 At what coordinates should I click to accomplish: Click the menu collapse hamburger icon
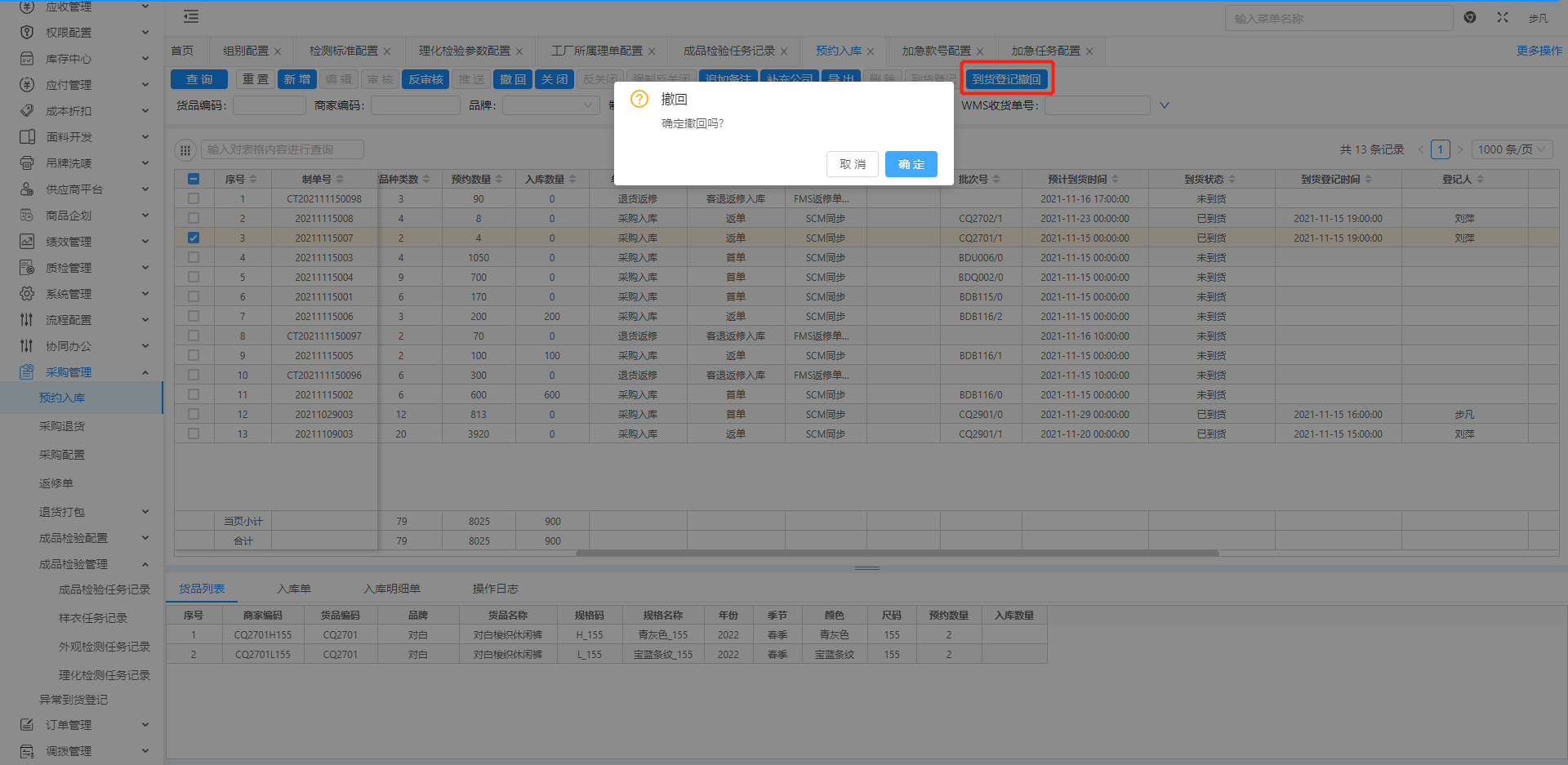[191, 17]
